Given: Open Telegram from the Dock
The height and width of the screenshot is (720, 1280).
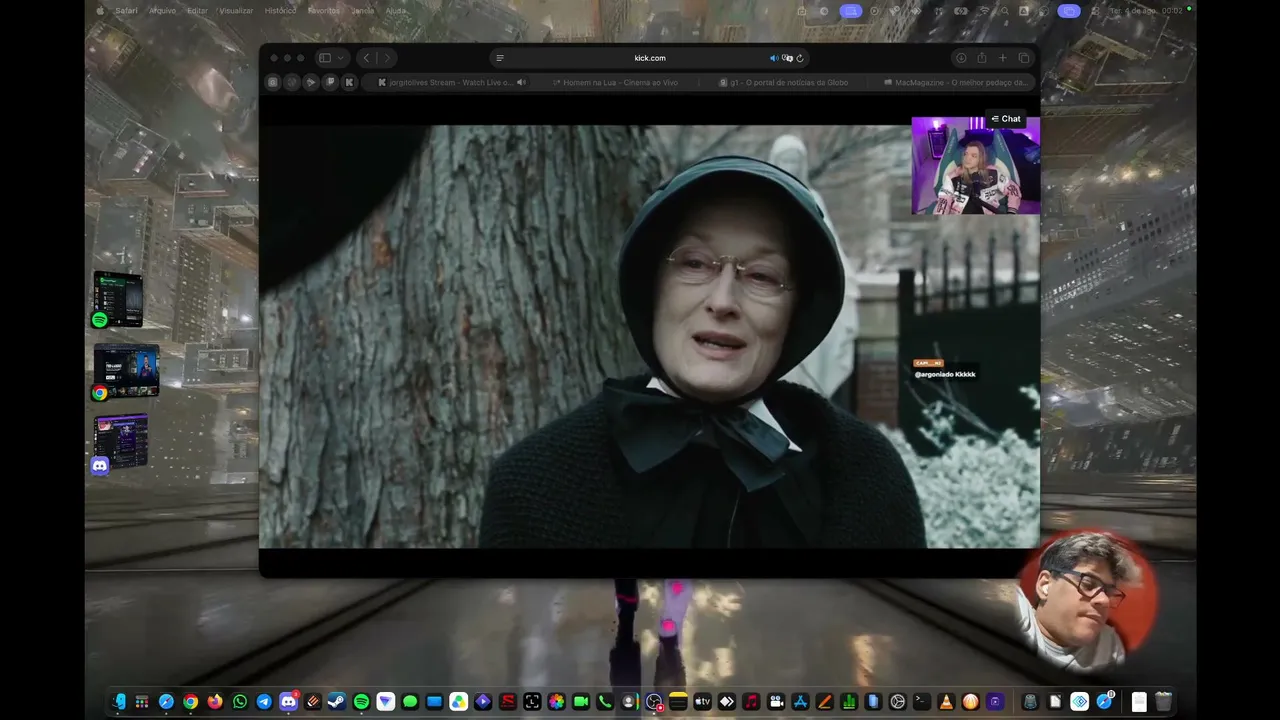Looking at the screenshot, I should (264, 702).
